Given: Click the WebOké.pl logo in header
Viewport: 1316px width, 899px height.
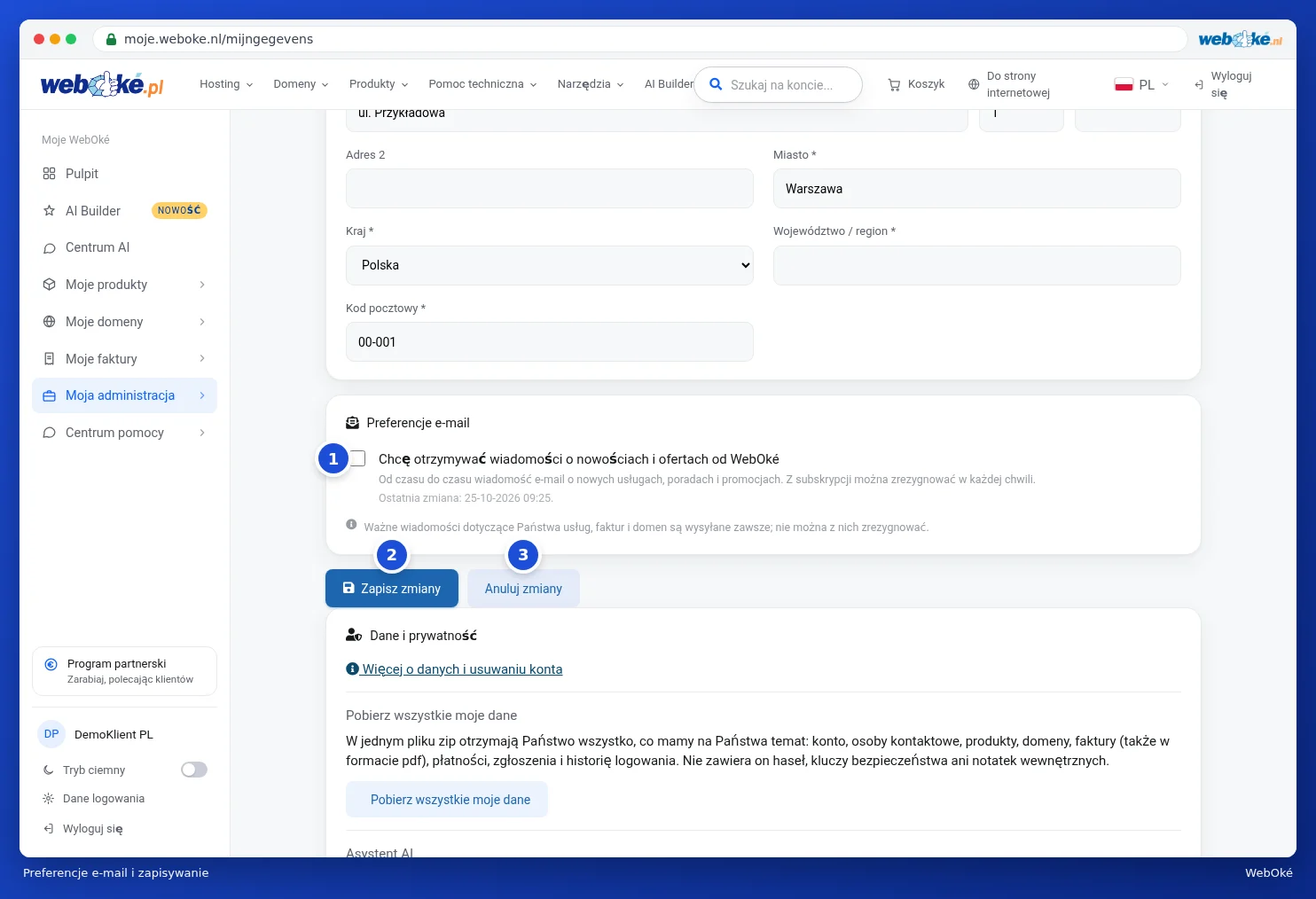Looking at the screenshot, I should pyautogui.click(x=102, y=84).
